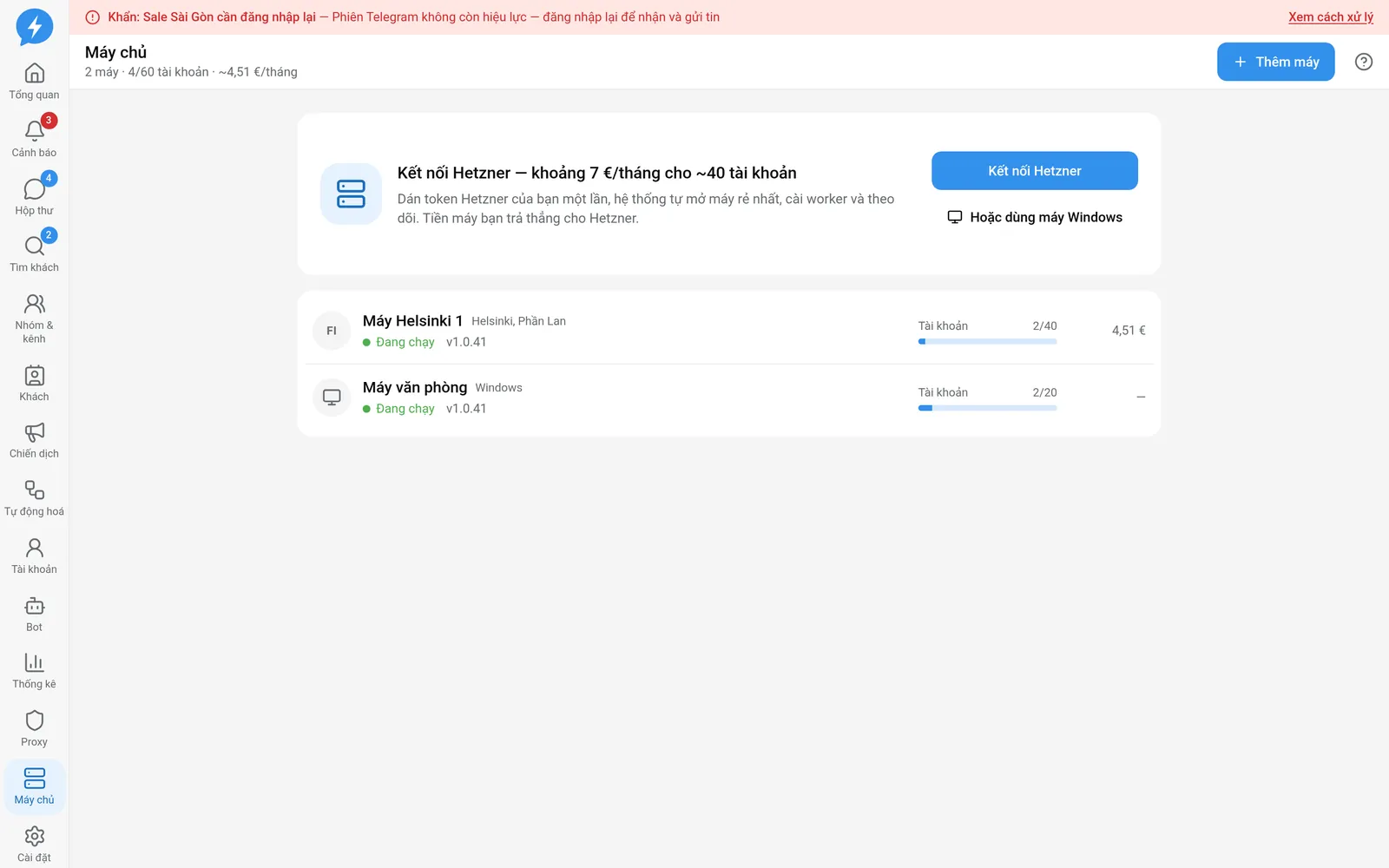Open Nhóm & kênh in sidebar
The width and height of the screenshot is (1389, 868).
34,318
